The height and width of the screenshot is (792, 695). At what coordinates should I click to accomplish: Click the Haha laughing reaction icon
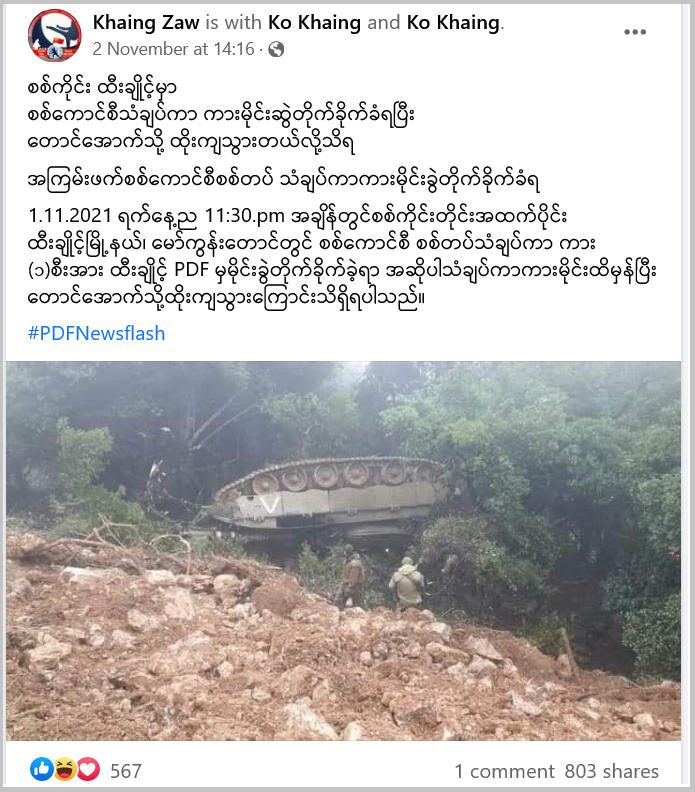pyautogui.click(x=65, y=769)
